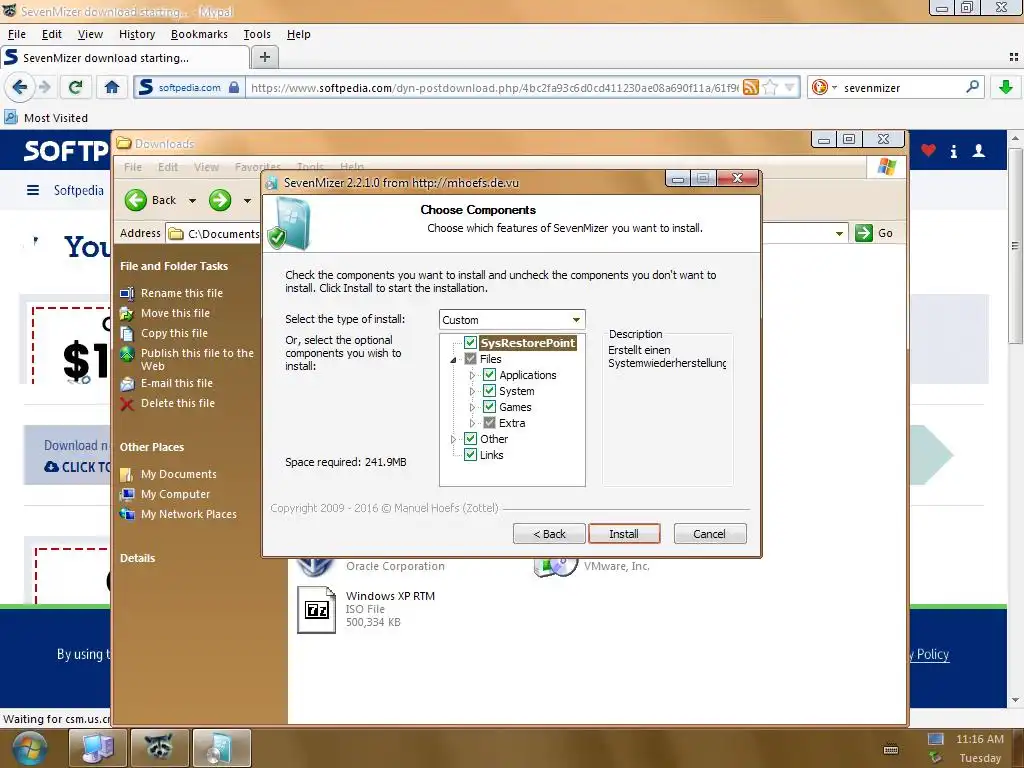
Task: Switch to Explorer taskbar button with computer icon
Action: (x=97, y=748)
